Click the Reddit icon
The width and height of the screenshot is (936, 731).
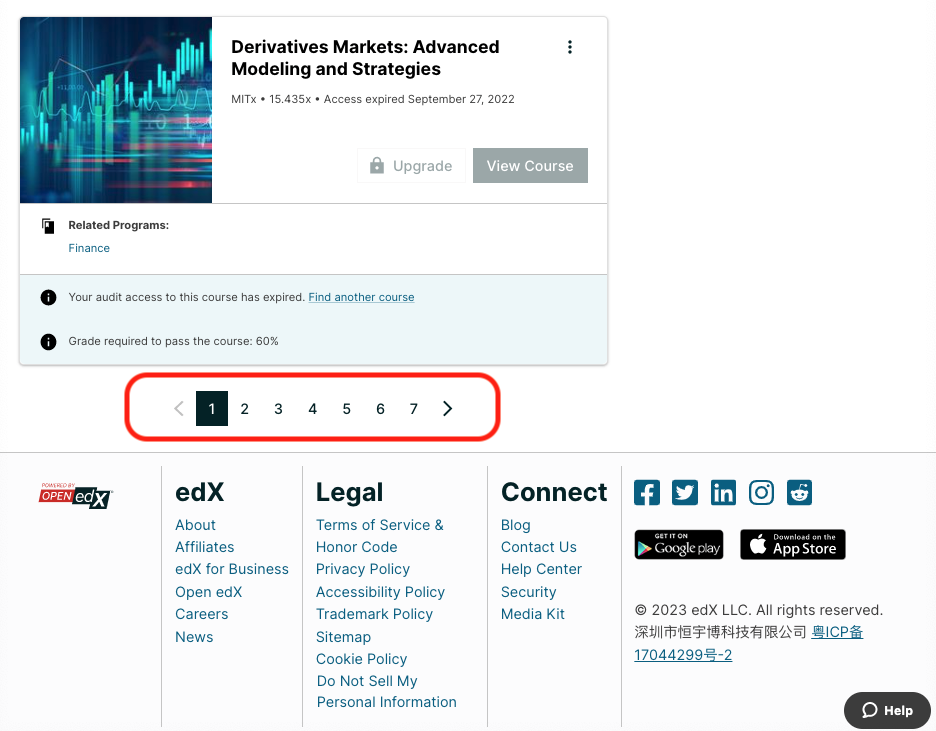click(799, 492)
